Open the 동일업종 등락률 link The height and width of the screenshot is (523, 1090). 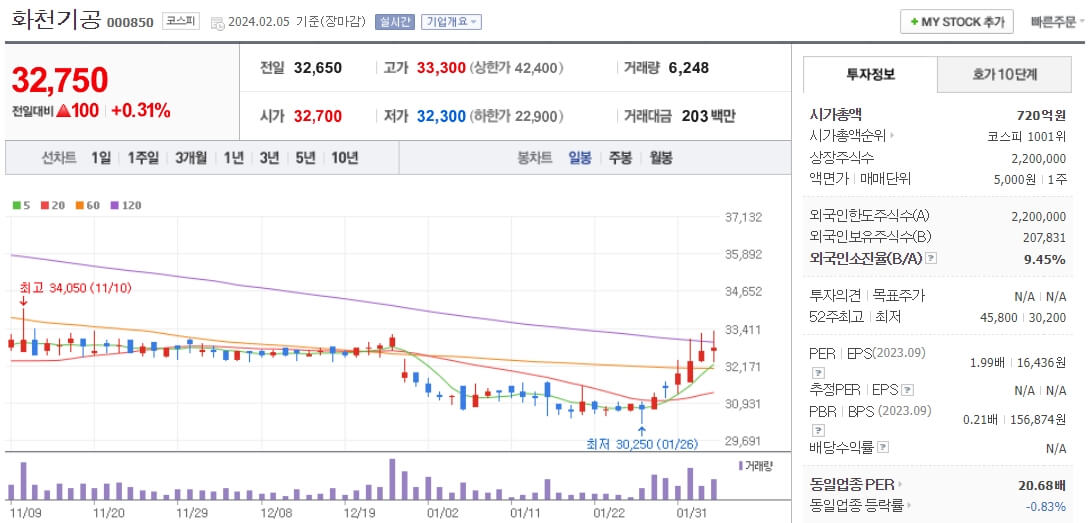[x=861, y=505]
